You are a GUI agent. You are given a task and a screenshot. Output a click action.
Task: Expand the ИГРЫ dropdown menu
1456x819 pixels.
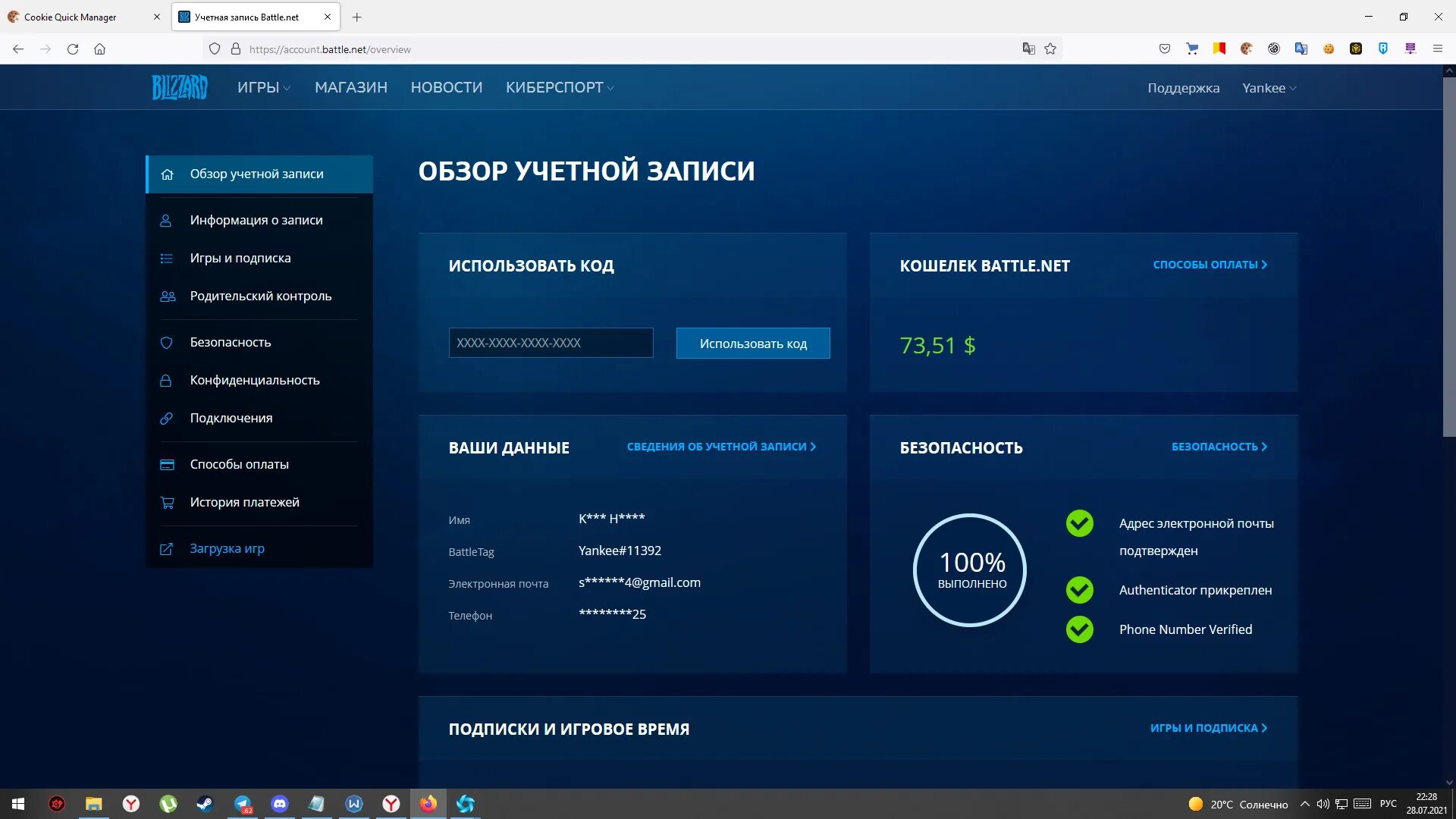coord(262,87)
